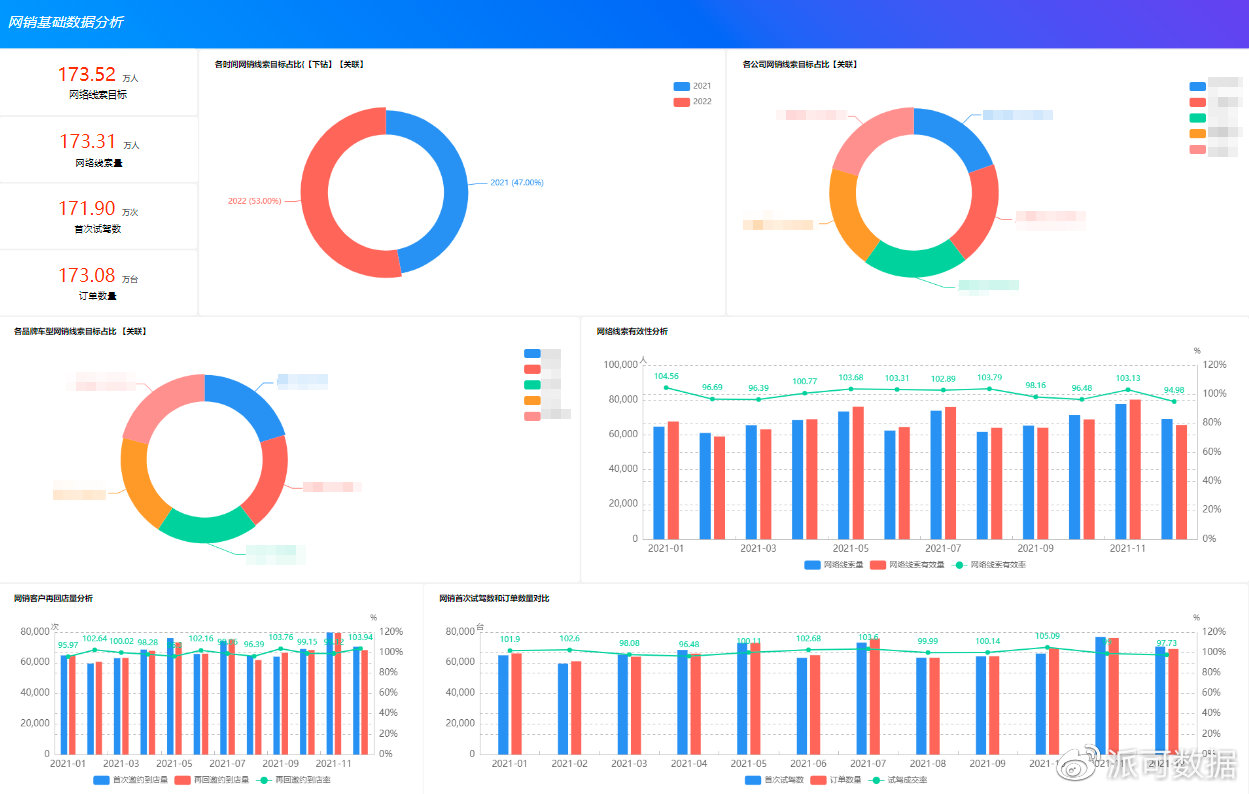This screenshot has height=794, width=1249.
Task: Toggle 首次邀约到店量 legend item
Action: 131,780
